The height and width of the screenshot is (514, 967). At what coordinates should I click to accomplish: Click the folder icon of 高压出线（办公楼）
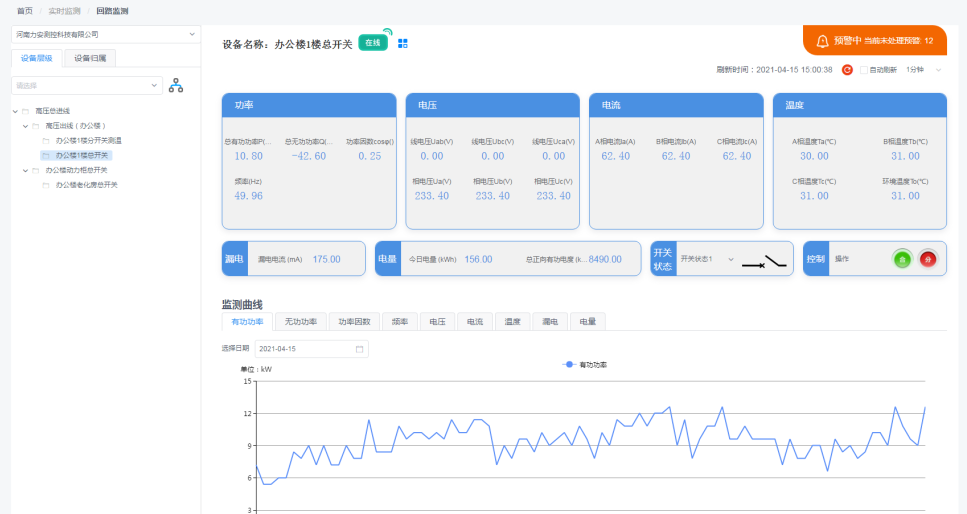point(36,126)
